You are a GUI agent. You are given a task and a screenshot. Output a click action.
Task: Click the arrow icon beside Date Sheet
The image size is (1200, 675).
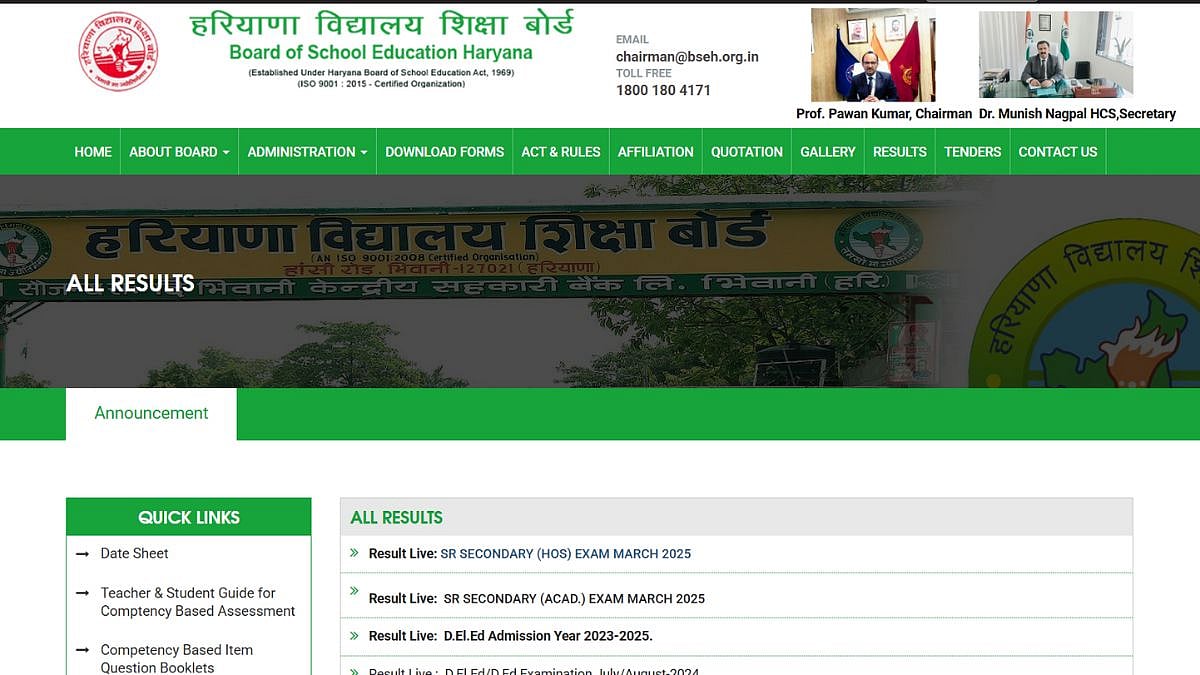[82, 553]
